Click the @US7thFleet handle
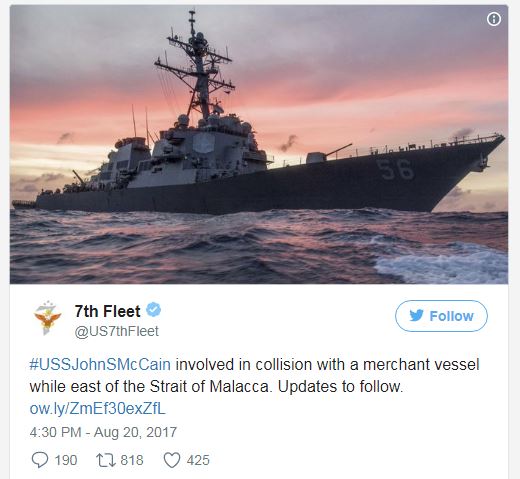The width and height of the screenshot is (520, 479). pos(117,331)
